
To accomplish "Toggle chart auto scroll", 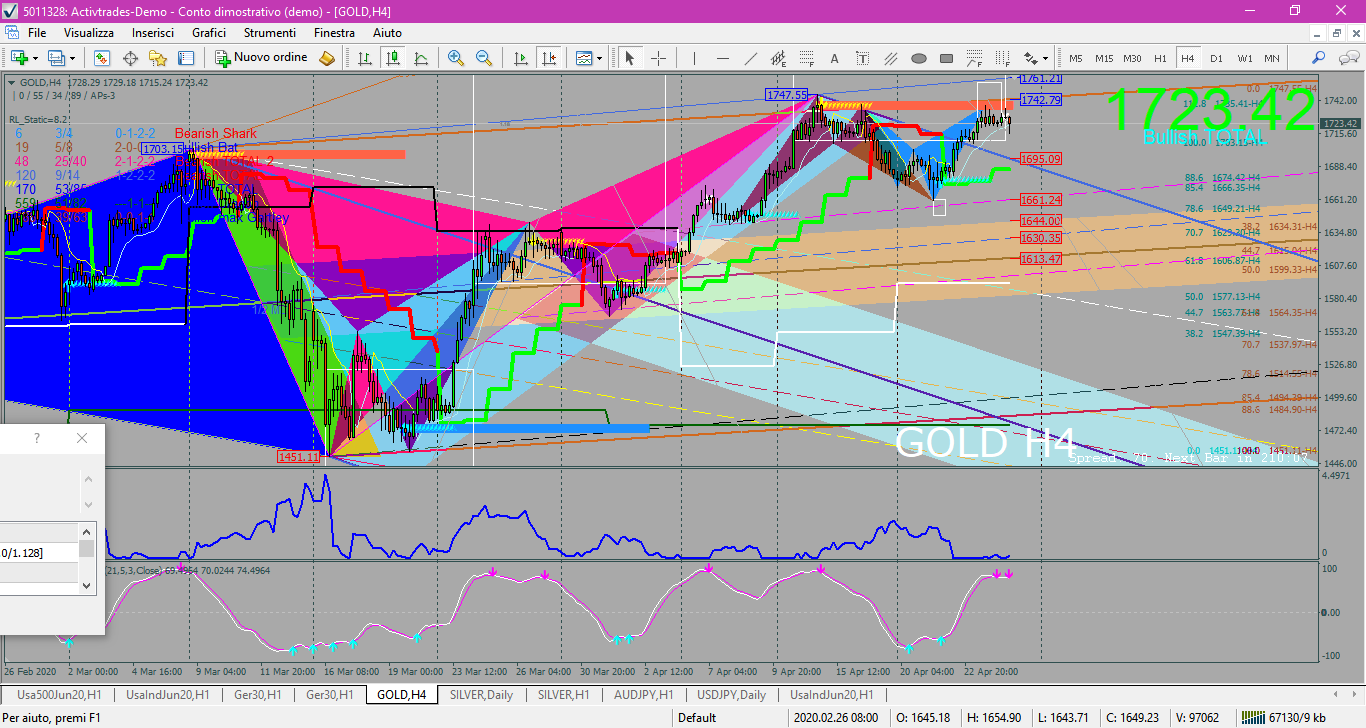I will pos(520,58).
